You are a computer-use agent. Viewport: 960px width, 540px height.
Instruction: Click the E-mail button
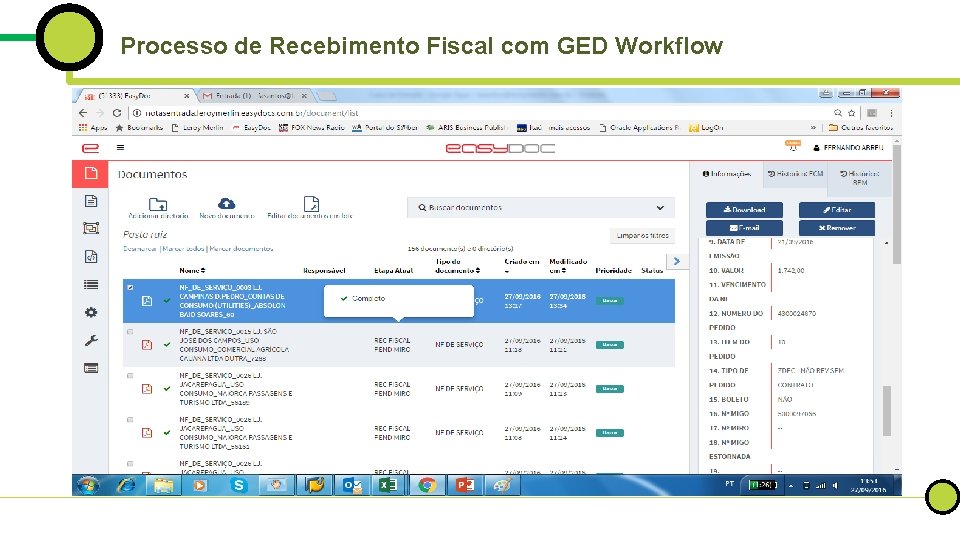(x=744, y=227)
